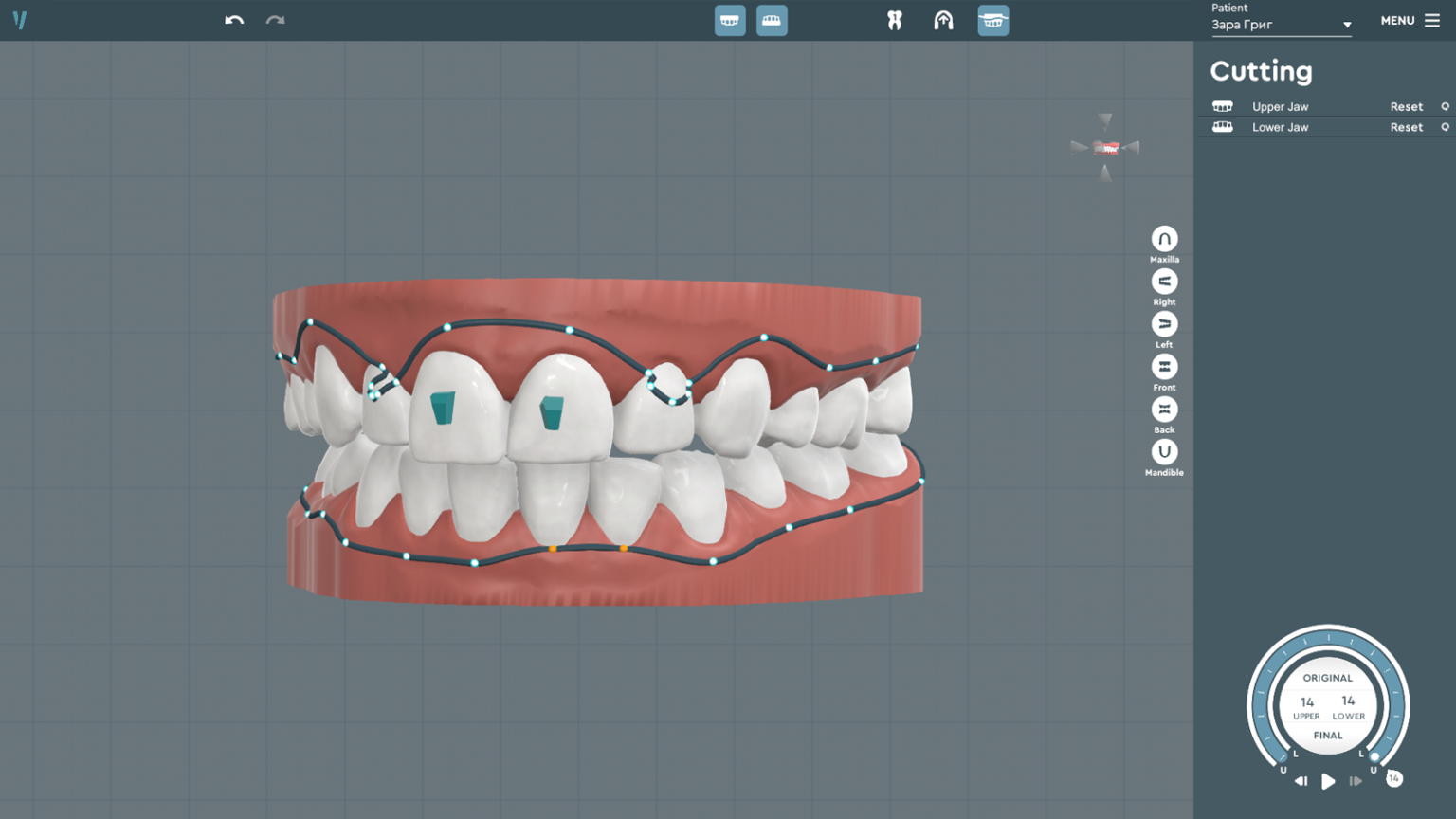
Task: Click the redo arrow
Action: [x=275, y=20]
